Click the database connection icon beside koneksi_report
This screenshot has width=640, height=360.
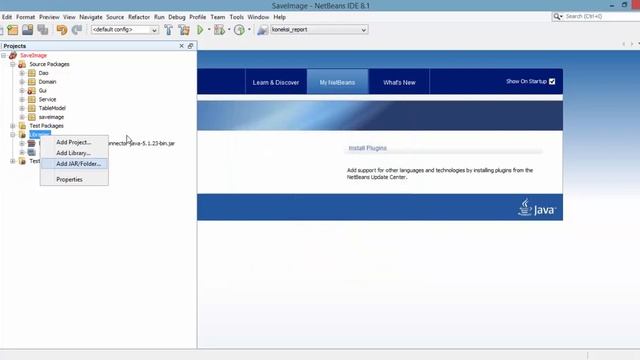click(262, 30)
